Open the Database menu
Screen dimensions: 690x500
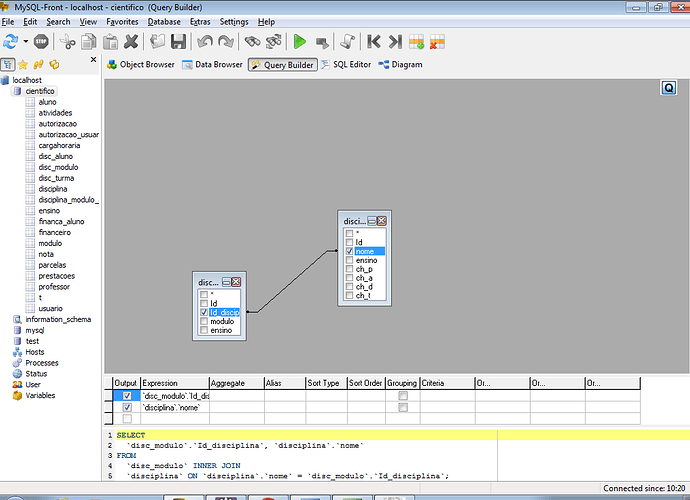(x=164, y=22)
